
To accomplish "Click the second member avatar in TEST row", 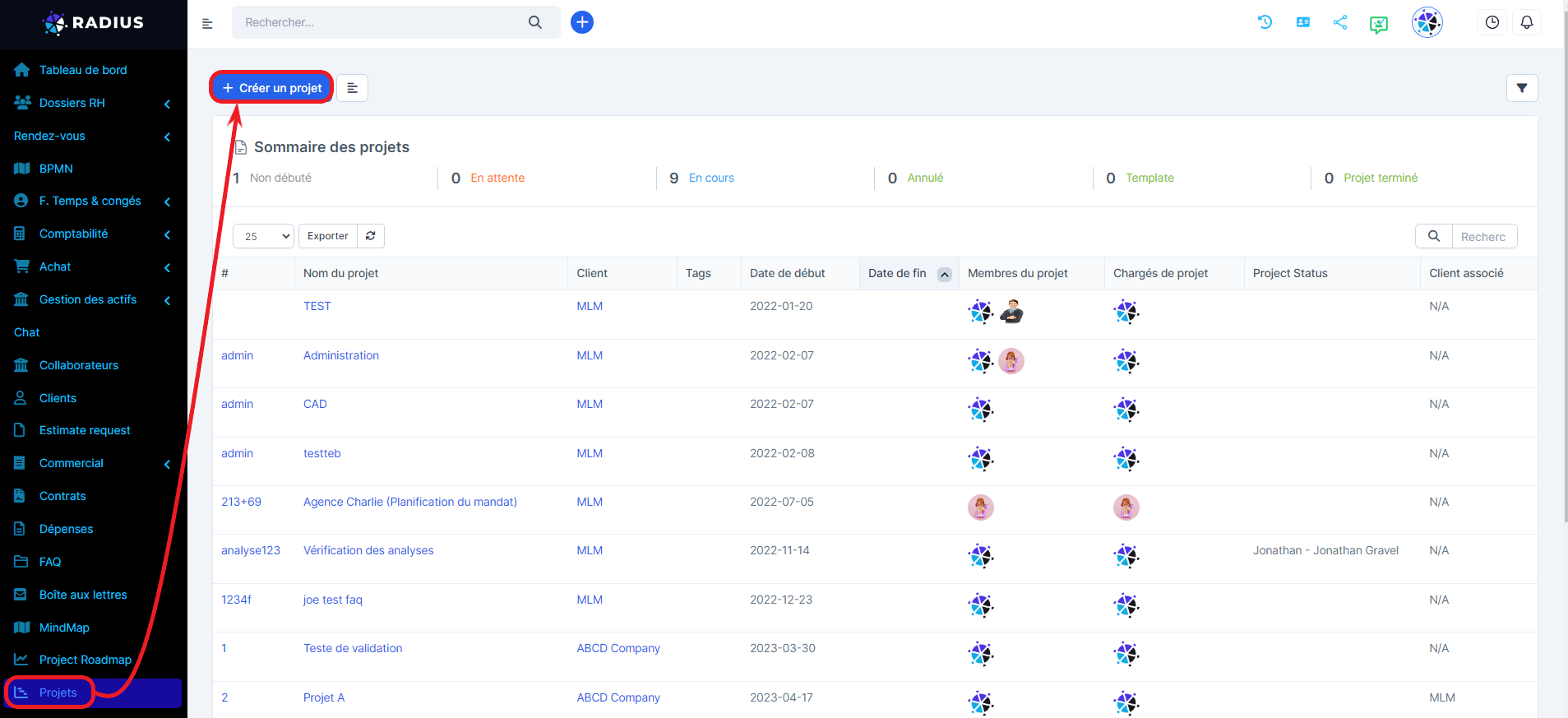I will point(1011,312).
